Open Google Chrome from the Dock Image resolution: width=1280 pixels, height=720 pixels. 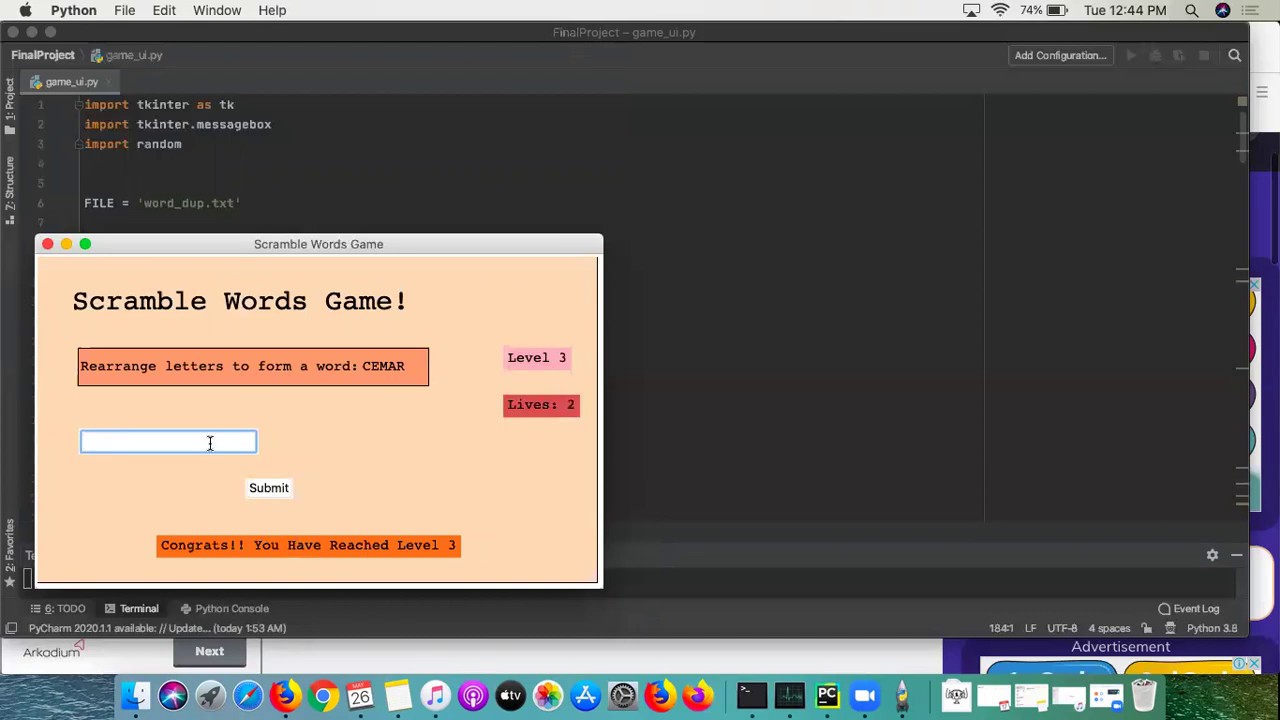pos(322,695)
